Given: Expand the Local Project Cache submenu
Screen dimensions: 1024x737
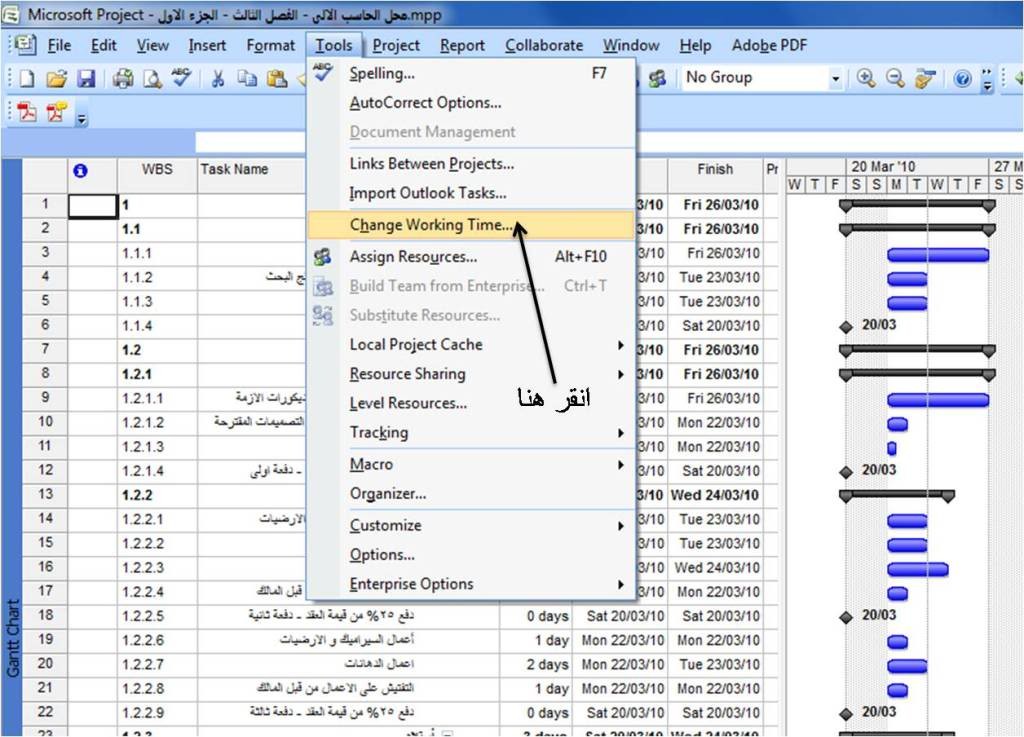Looking at the screenshot, I should point(620,345).
